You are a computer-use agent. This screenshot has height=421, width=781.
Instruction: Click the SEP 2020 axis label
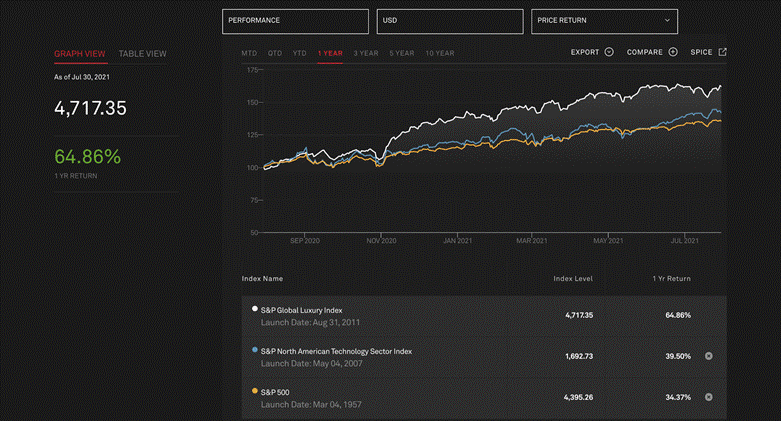[305, 241]
